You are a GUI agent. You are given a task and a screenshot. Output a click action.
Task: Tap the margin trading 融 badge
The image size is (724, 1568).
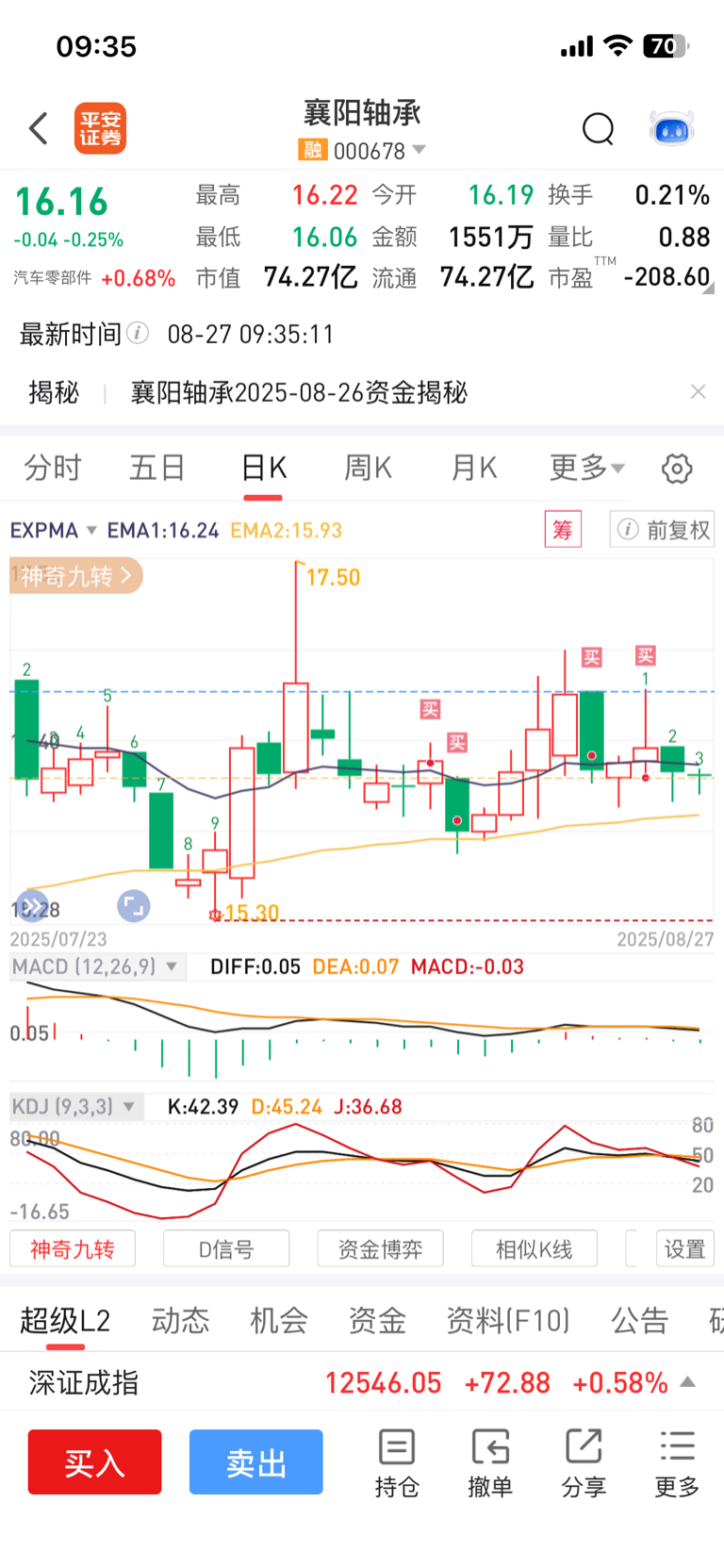312,150
